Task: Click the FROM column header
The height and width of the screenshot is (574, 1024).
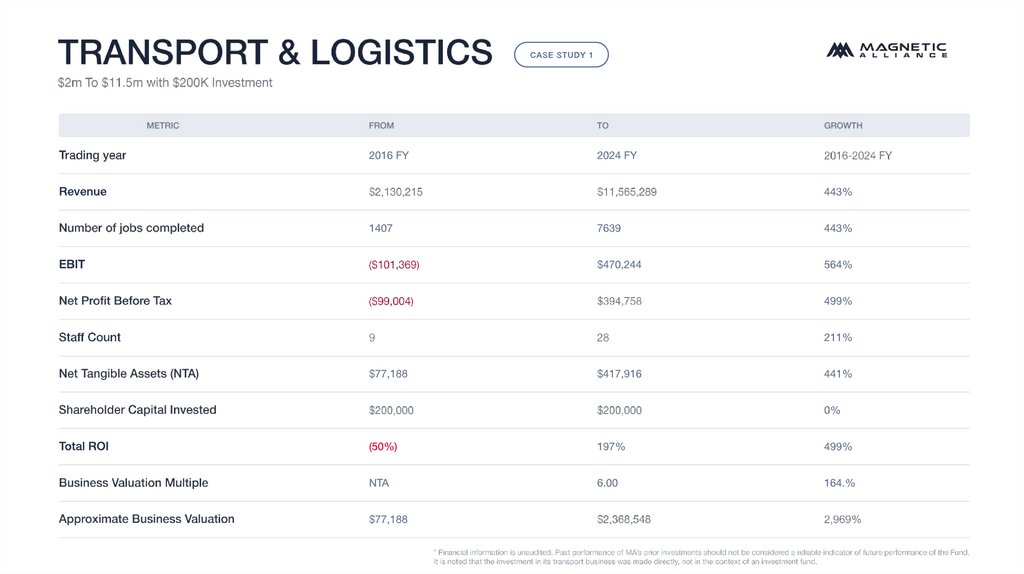Action: coord(381,126)
